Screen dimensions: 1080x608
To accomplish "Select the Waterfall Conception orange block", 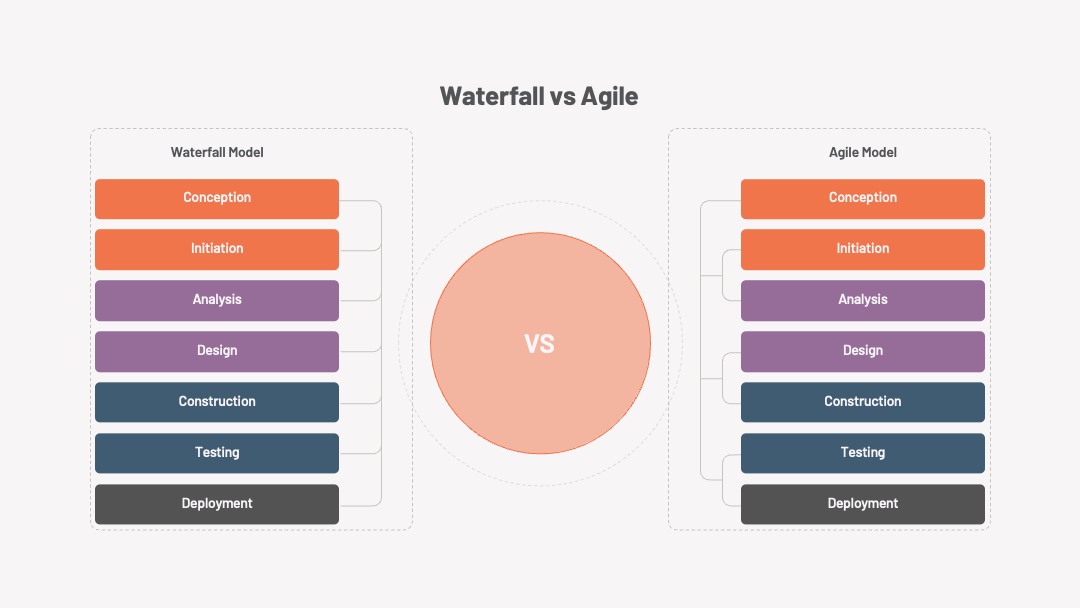I will pos(217,199).
